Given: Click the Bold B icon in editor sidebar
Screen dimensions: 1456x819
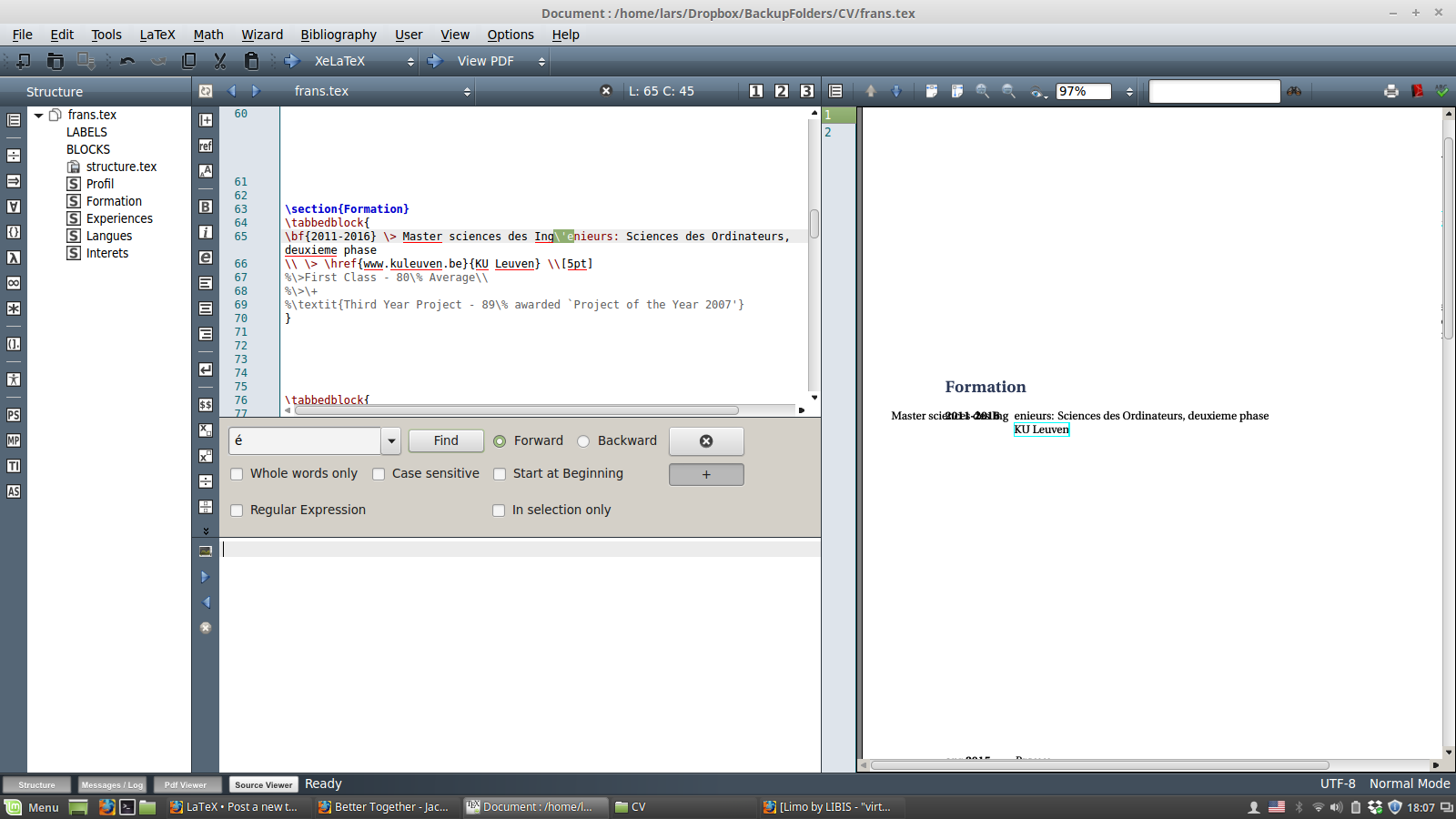Looking at the screenshot, I should coord(206,207).
